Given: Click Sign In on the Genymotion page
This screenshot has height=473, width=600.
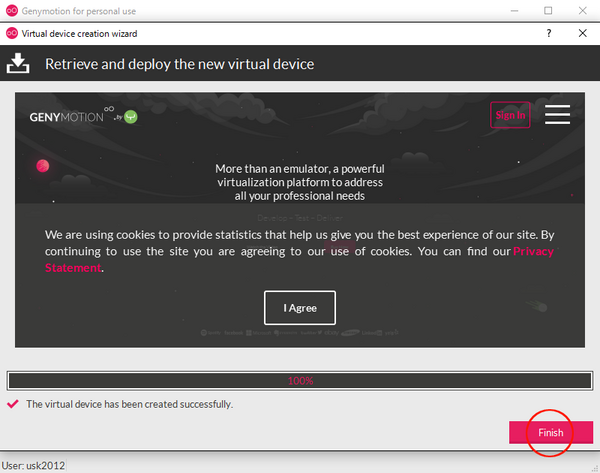Looking at the screenshot, I should click(x=510, y=115).
